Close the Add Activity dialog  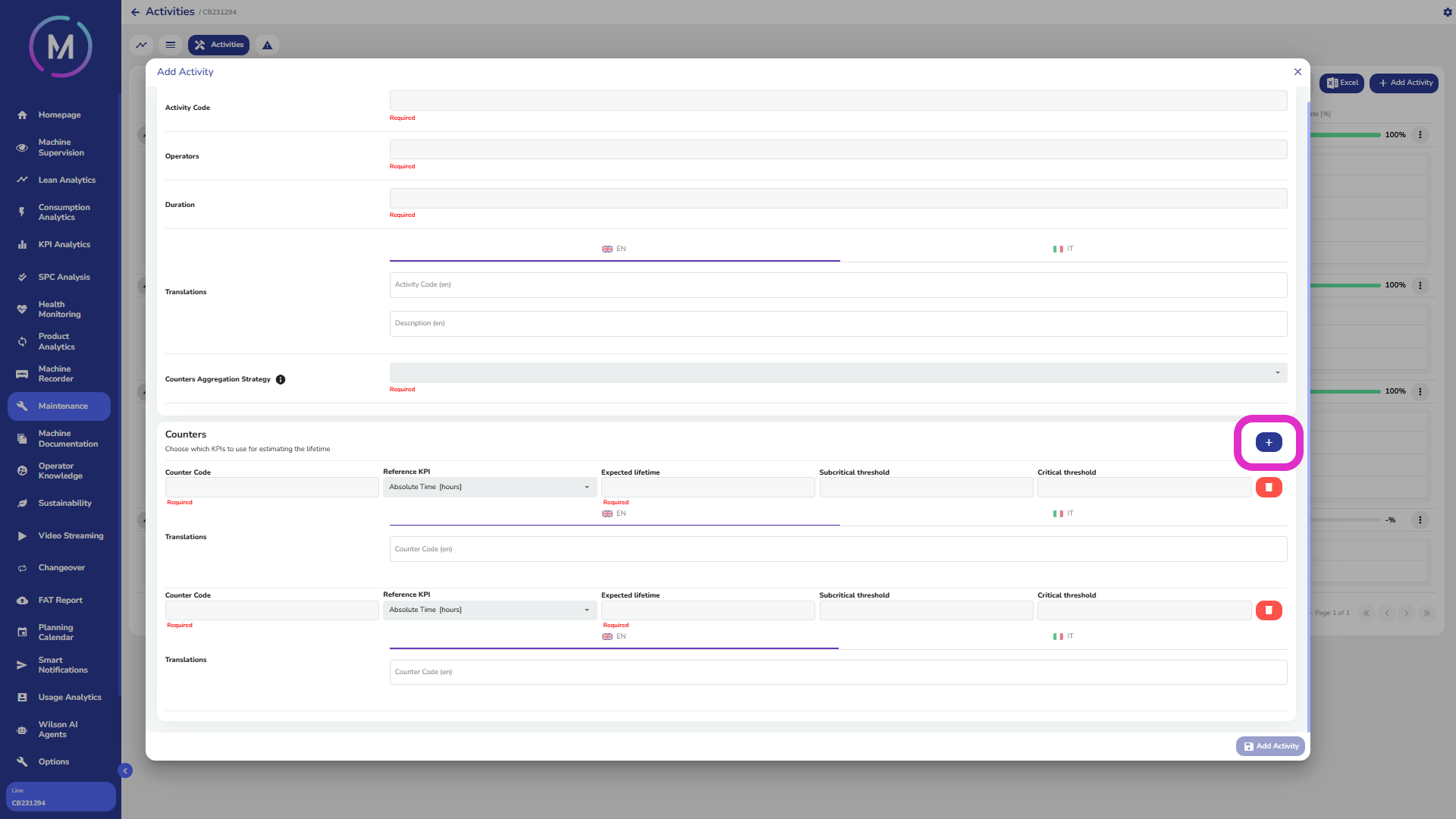click(1298, 72)
